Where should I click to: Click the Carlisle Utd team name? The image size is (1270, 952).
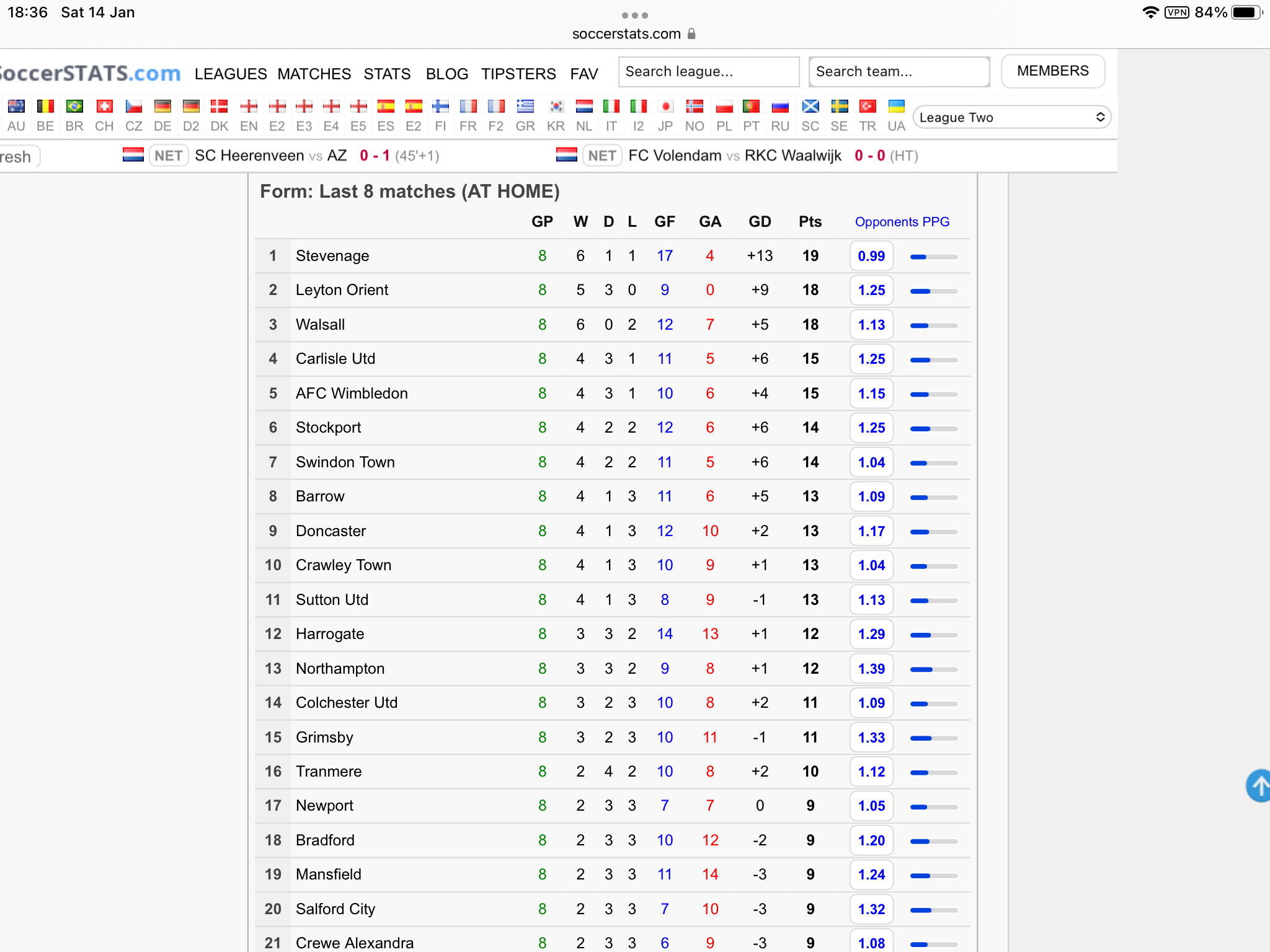point(335,359)
